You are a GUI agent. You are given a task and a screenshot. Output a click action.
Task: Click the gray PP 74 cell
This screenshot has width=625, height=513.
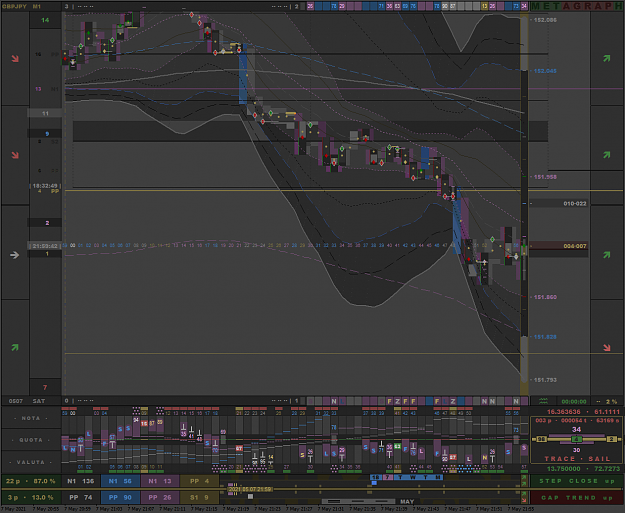tap(81, 497)
